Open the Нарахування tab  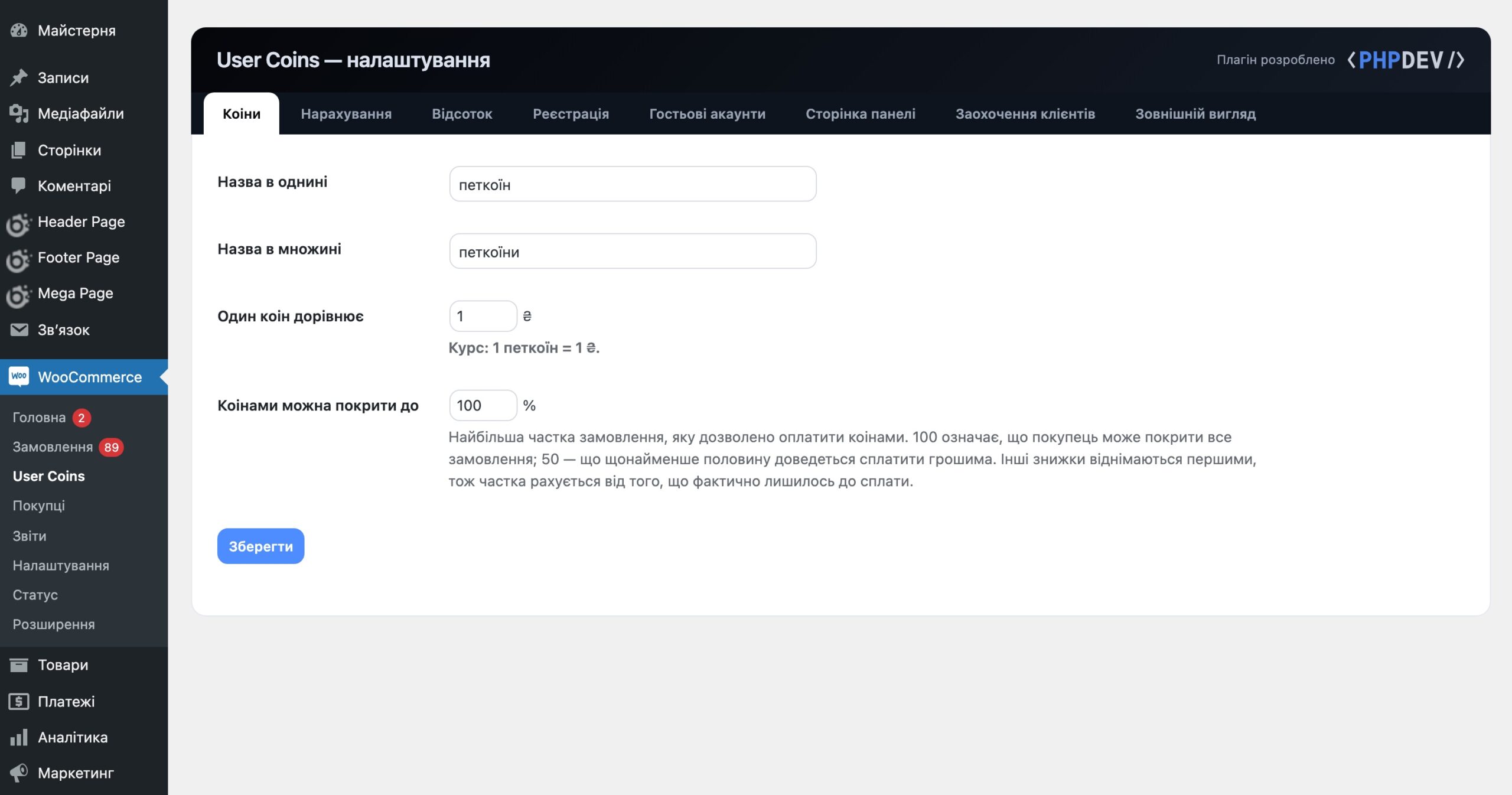tap(346, 113)
